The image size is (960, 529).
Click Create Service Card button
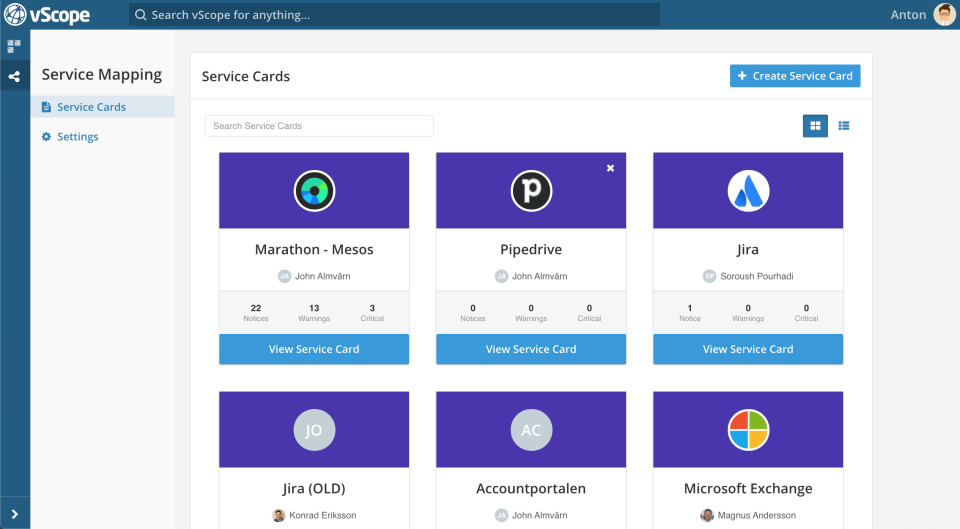[x=795, y=76]
